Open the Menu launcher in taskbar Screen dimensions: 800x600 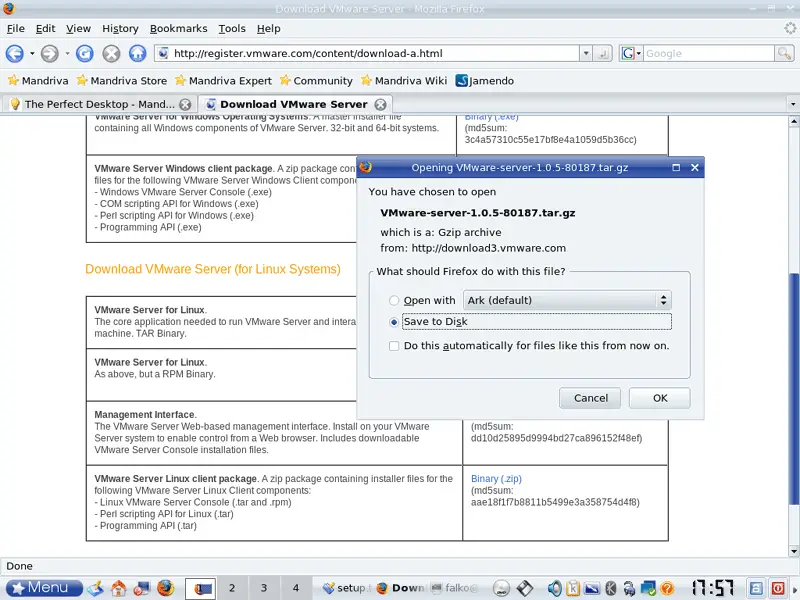pos(44,588)
